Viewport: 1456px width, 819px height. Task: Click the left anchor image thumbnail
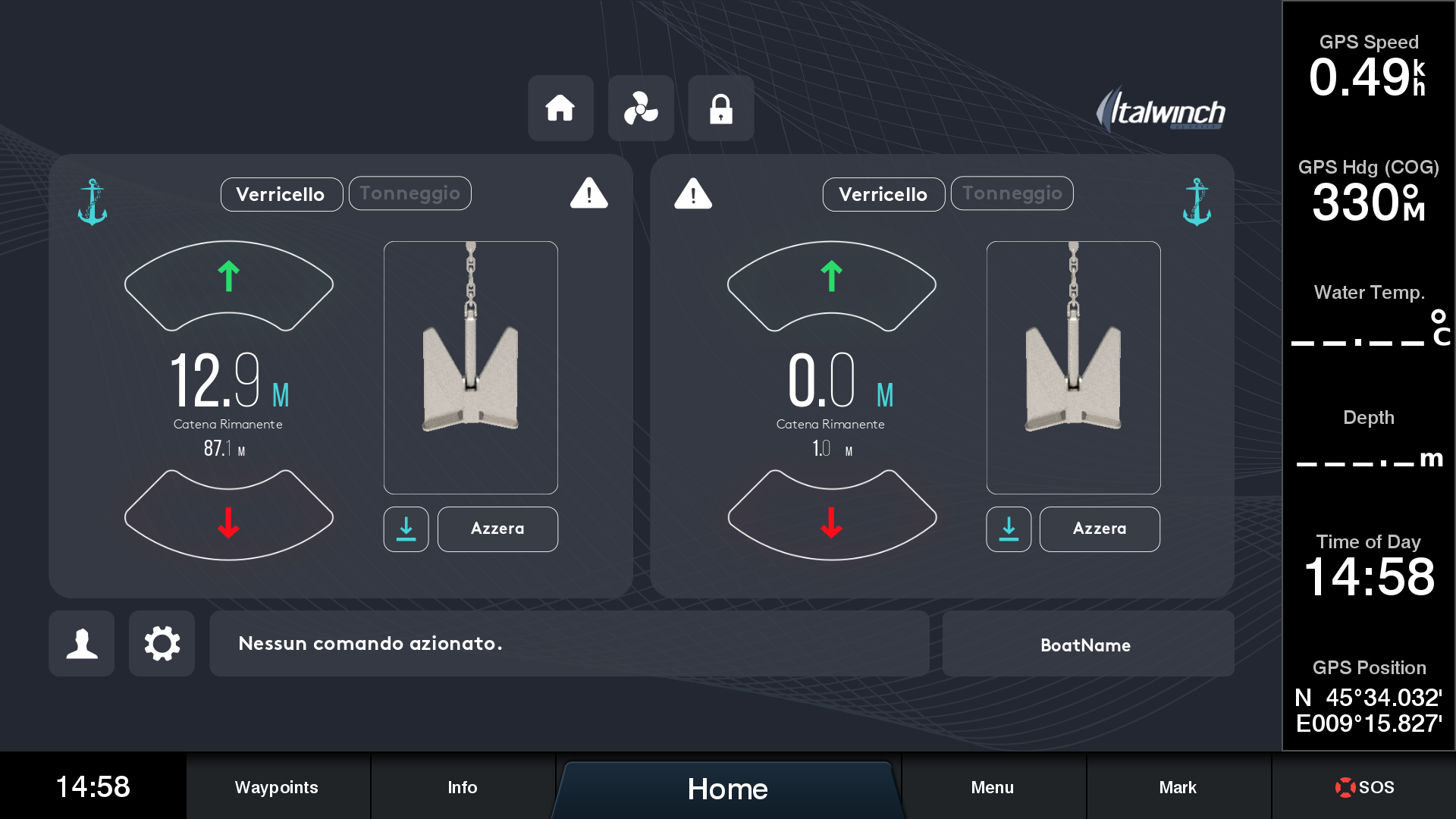[x=470, y=368]
